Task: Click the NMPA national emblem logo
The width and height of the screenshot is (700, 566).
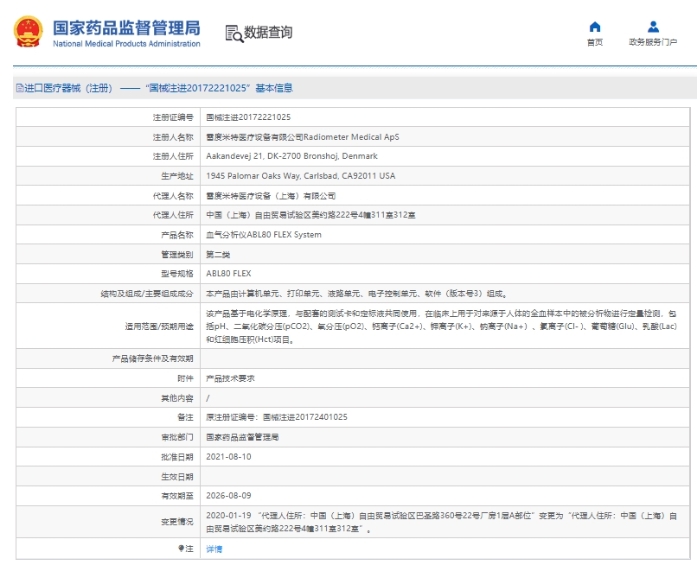Action: point(28,32)
